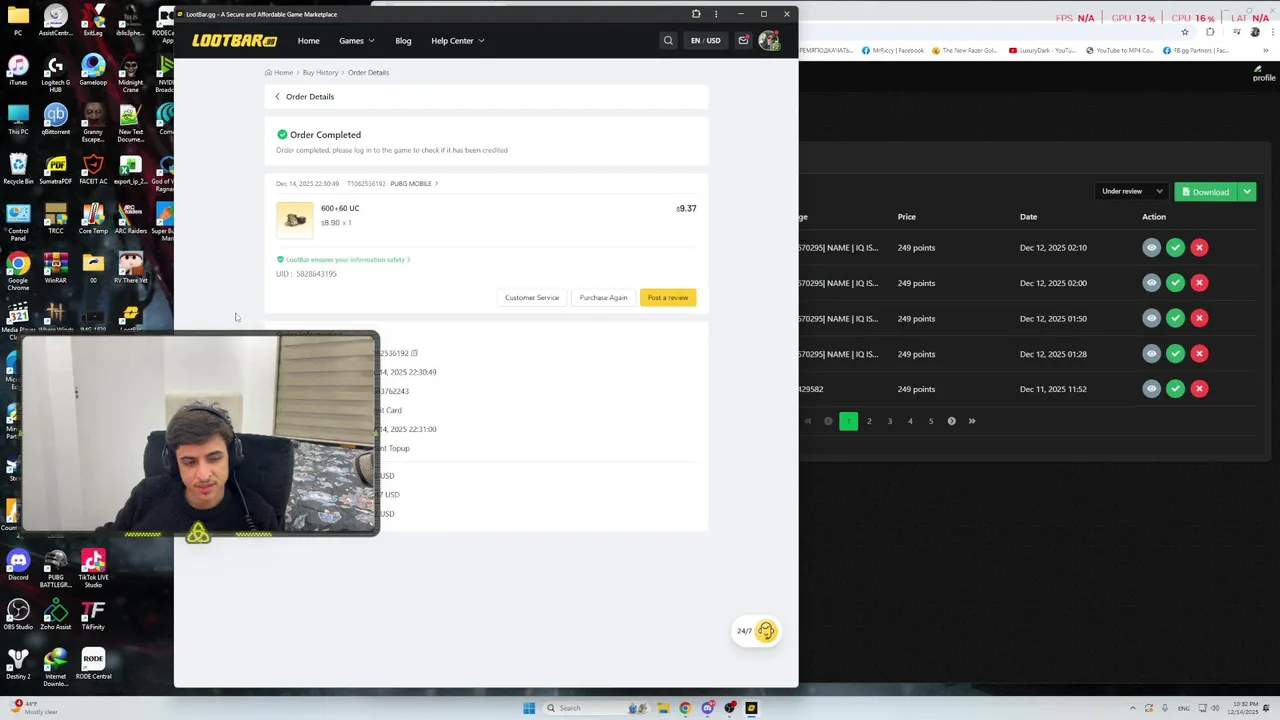Screen dimensions: 1280x720
Task: View the Dec 12, 2025 02:00 entry
Action: point(1151,283)
